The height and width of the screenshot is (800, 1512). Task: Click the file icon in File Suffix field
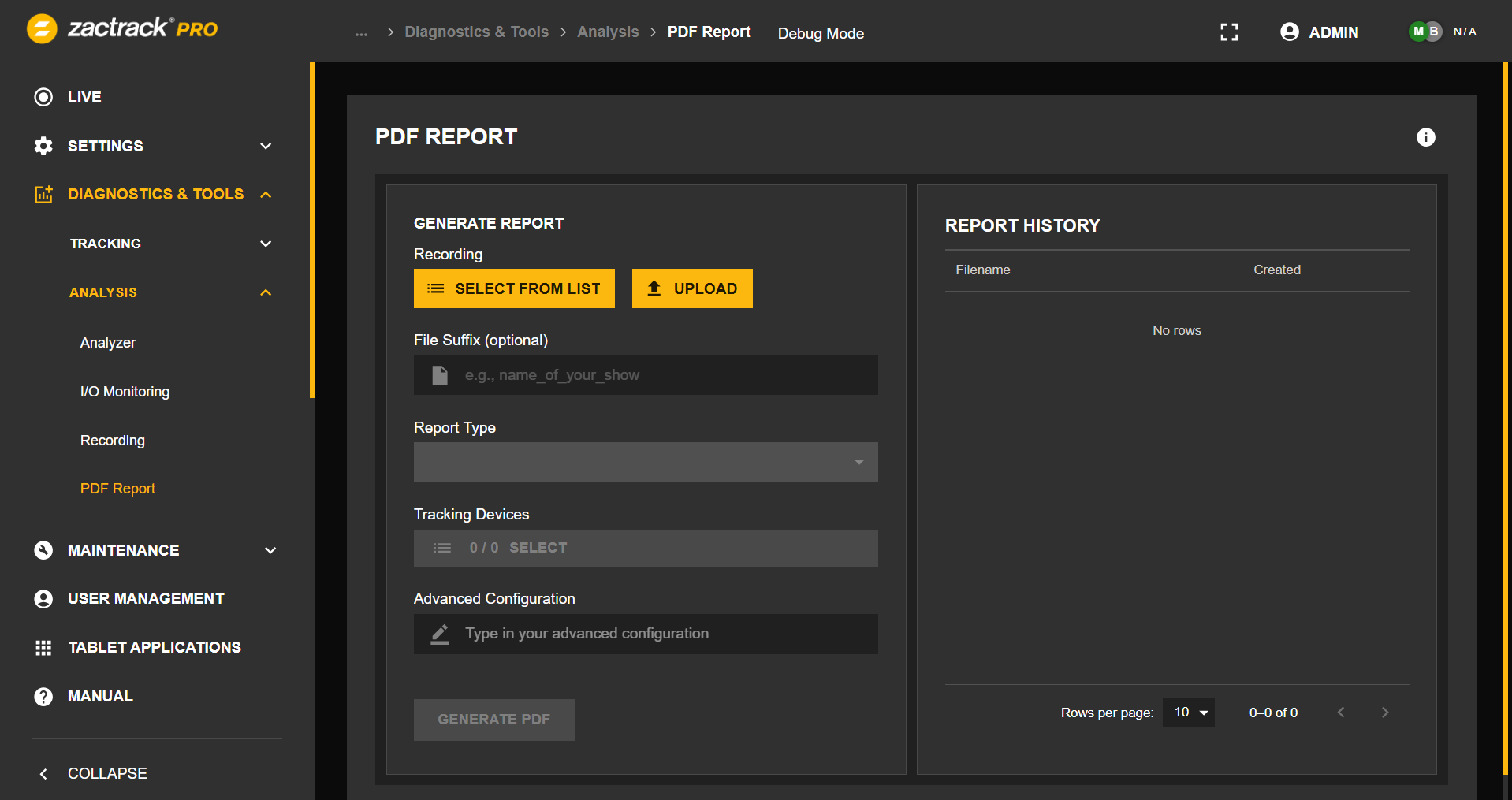point(440,375)
